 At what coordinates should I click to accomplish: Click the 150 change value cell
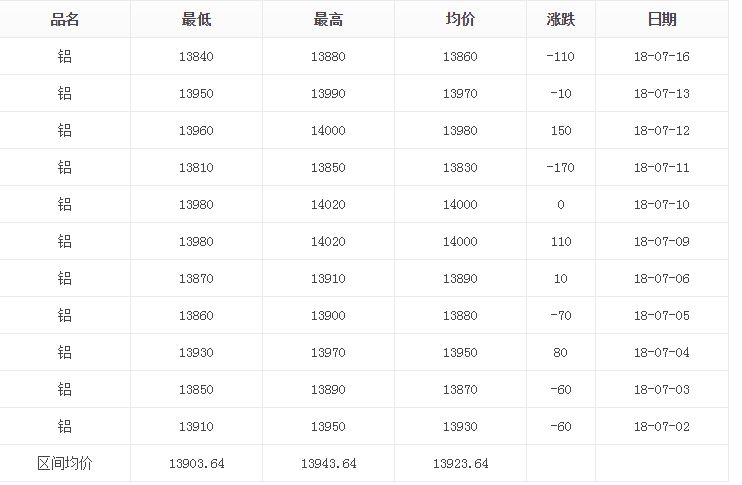(x=560, y=131)
